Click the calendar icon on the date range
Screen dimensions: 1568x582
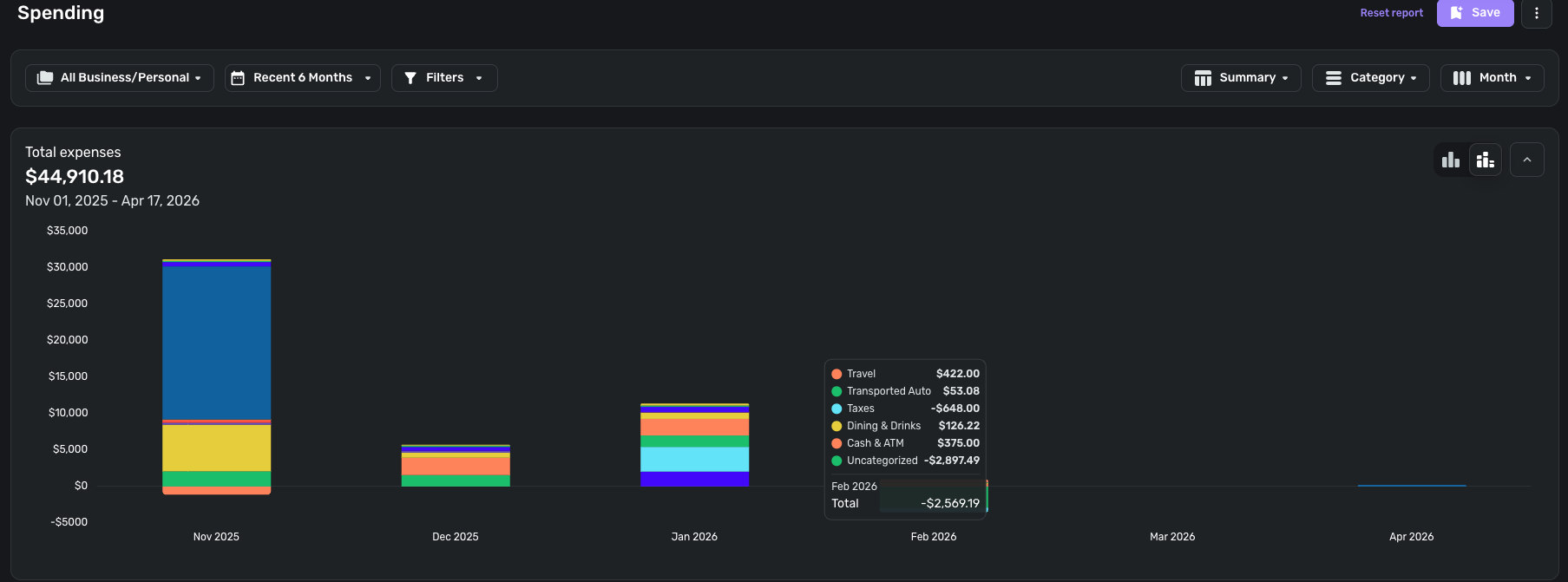point(238,78)
